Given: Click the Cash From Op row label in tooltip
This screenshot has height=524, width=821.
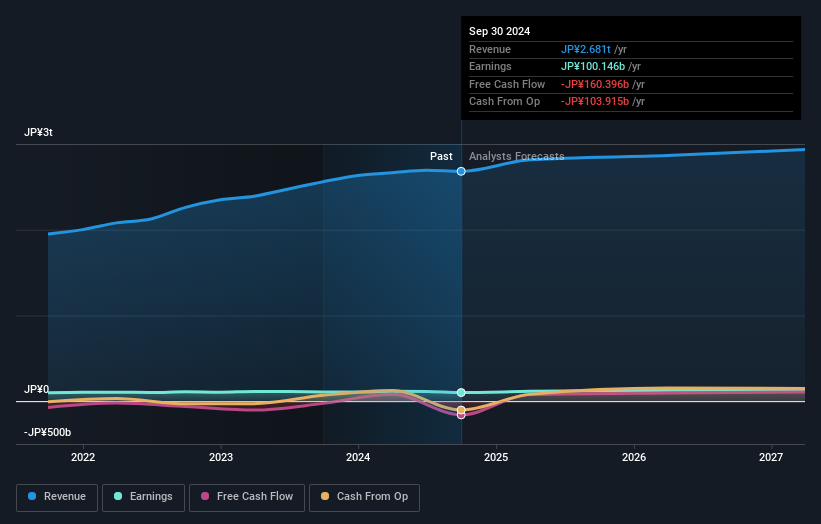Looking at the screenshot, I should [x=504, y=102].
